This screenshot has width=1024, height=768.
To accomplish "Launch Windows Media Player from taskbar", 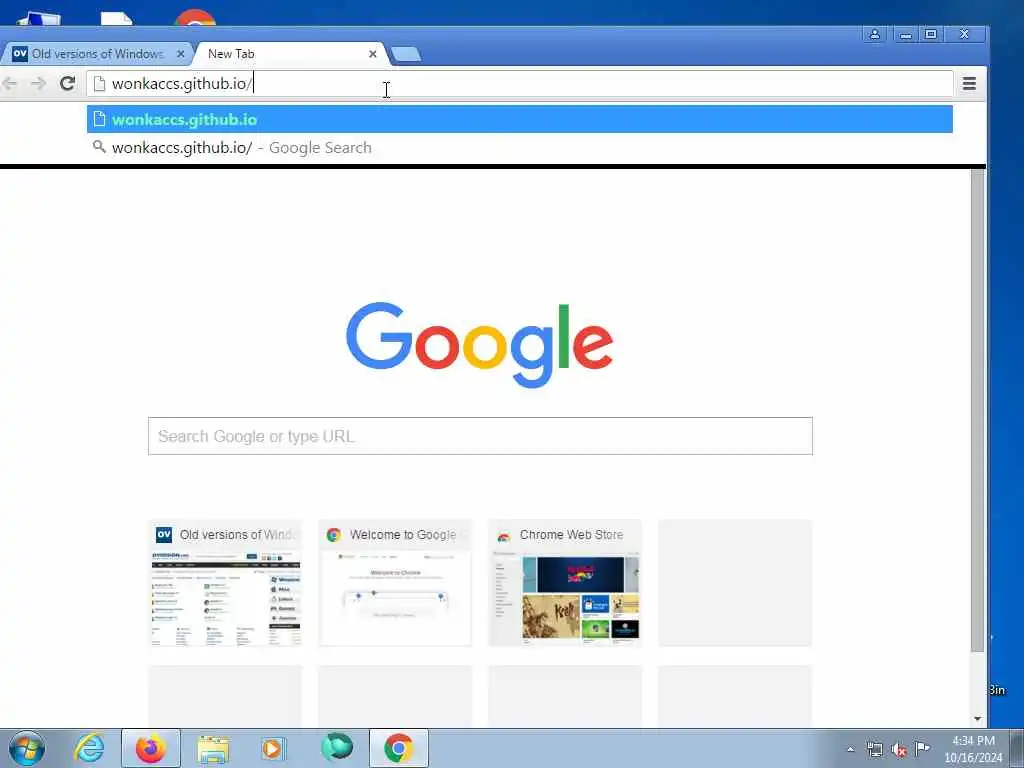I will [x=272, y=748].
